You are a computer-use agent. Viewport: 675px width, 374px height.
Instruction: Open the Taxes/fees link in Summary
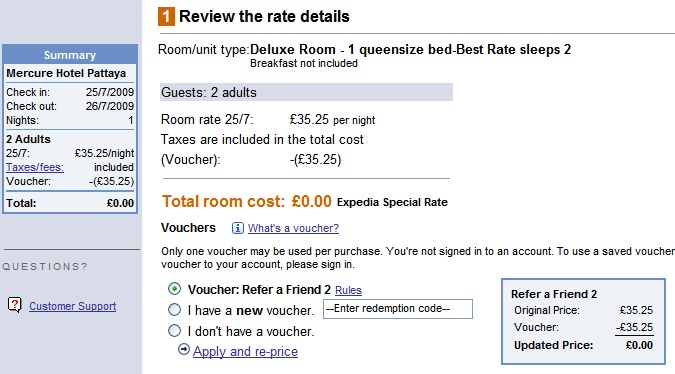click(35, 167)
